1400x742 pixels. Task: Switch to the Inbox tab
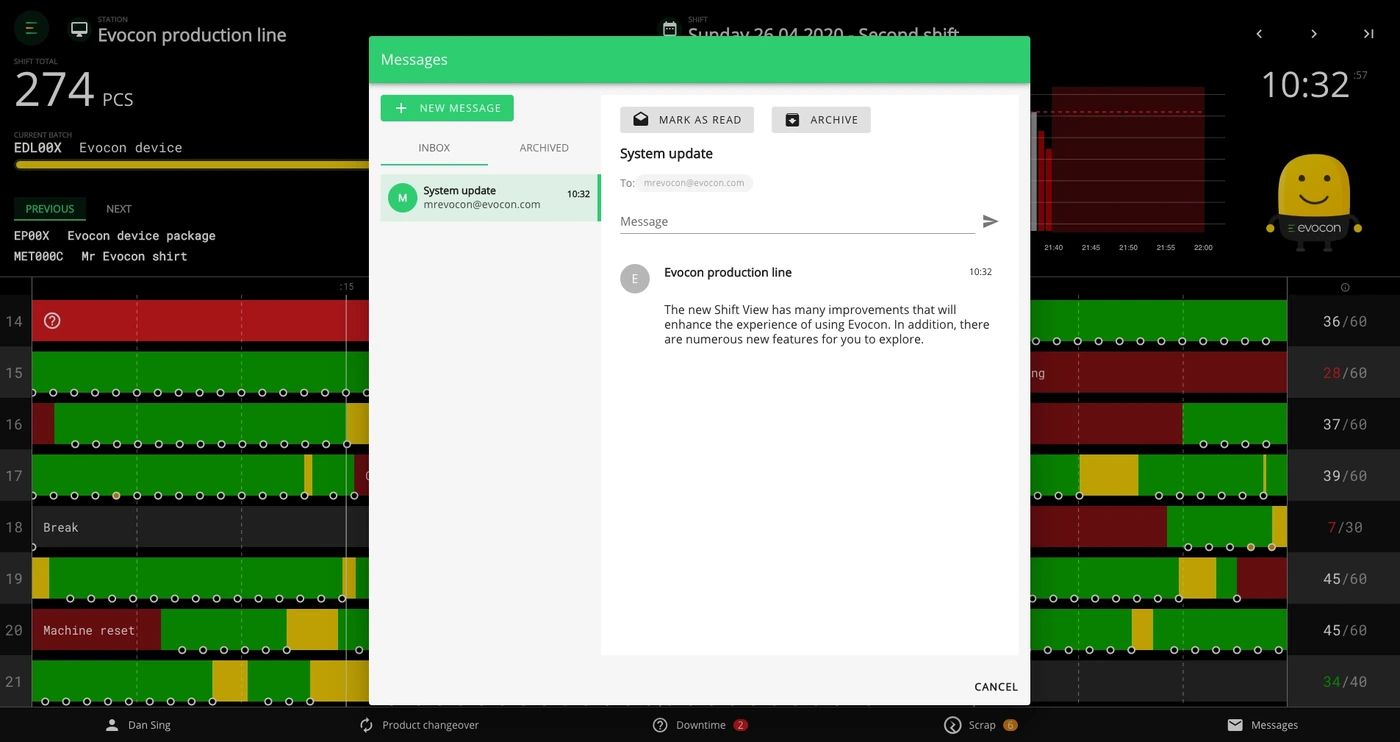[434, 148]
